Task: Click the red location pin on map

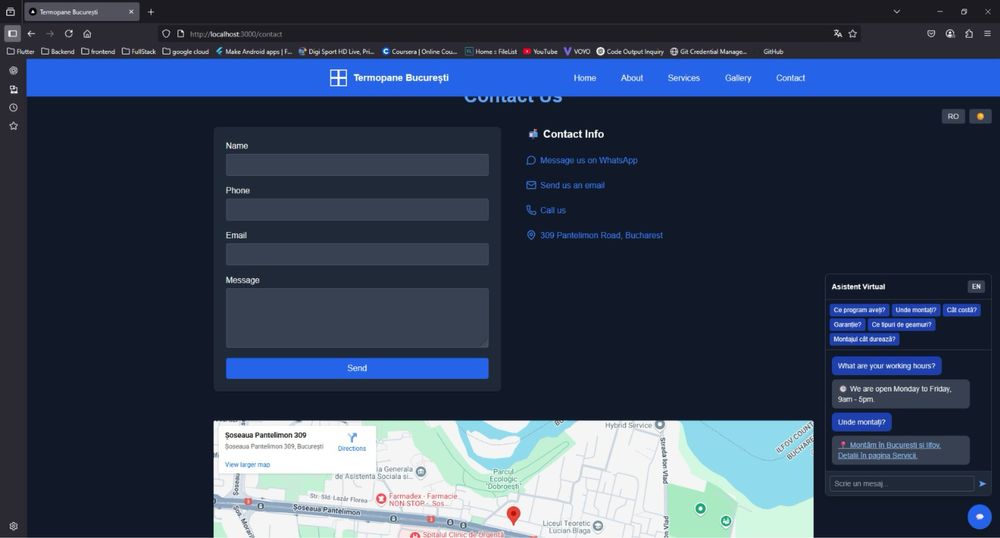Action: pyautogui.click(x=513, y=516)
